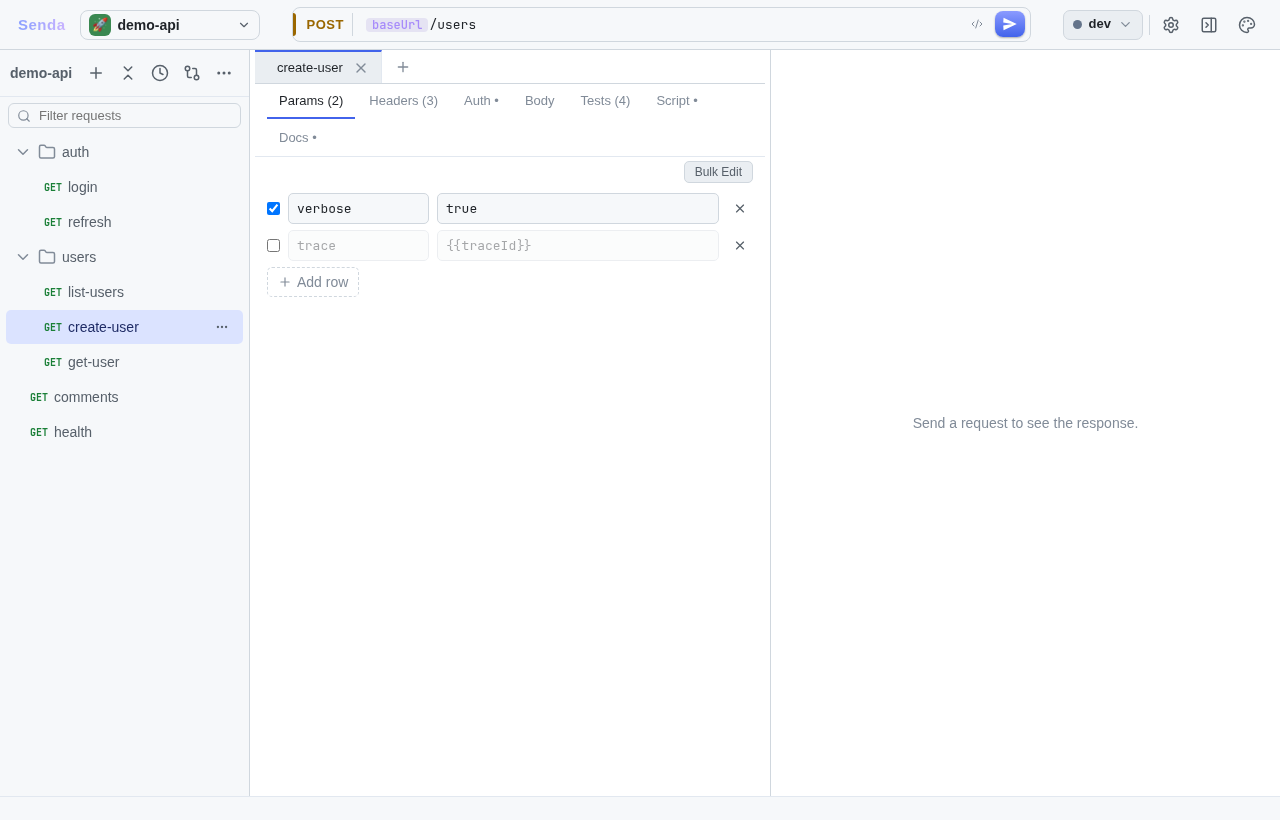Click the demo-api collection title in sidebar
Screen dimensions: 1280x820
coord(41,73)
